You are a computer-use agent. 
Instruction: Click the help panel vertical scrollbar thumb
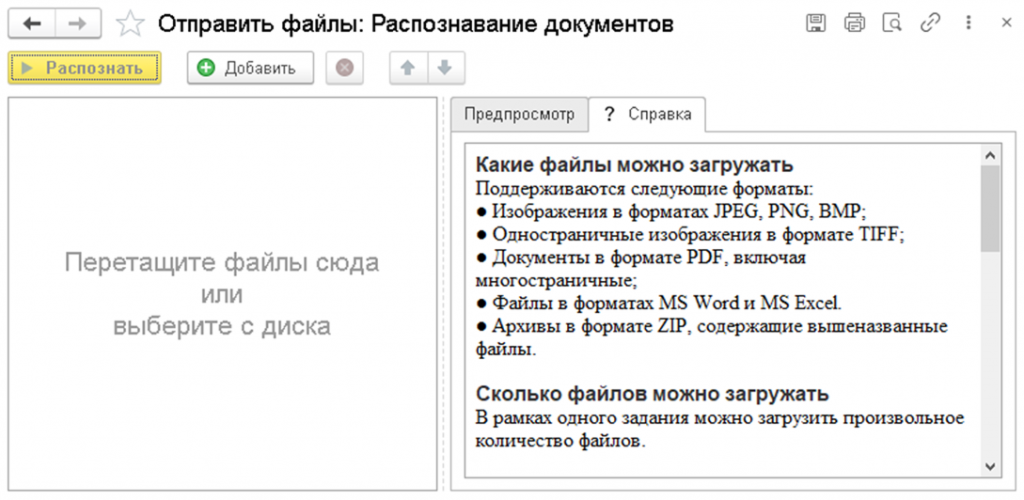point(990,208)
